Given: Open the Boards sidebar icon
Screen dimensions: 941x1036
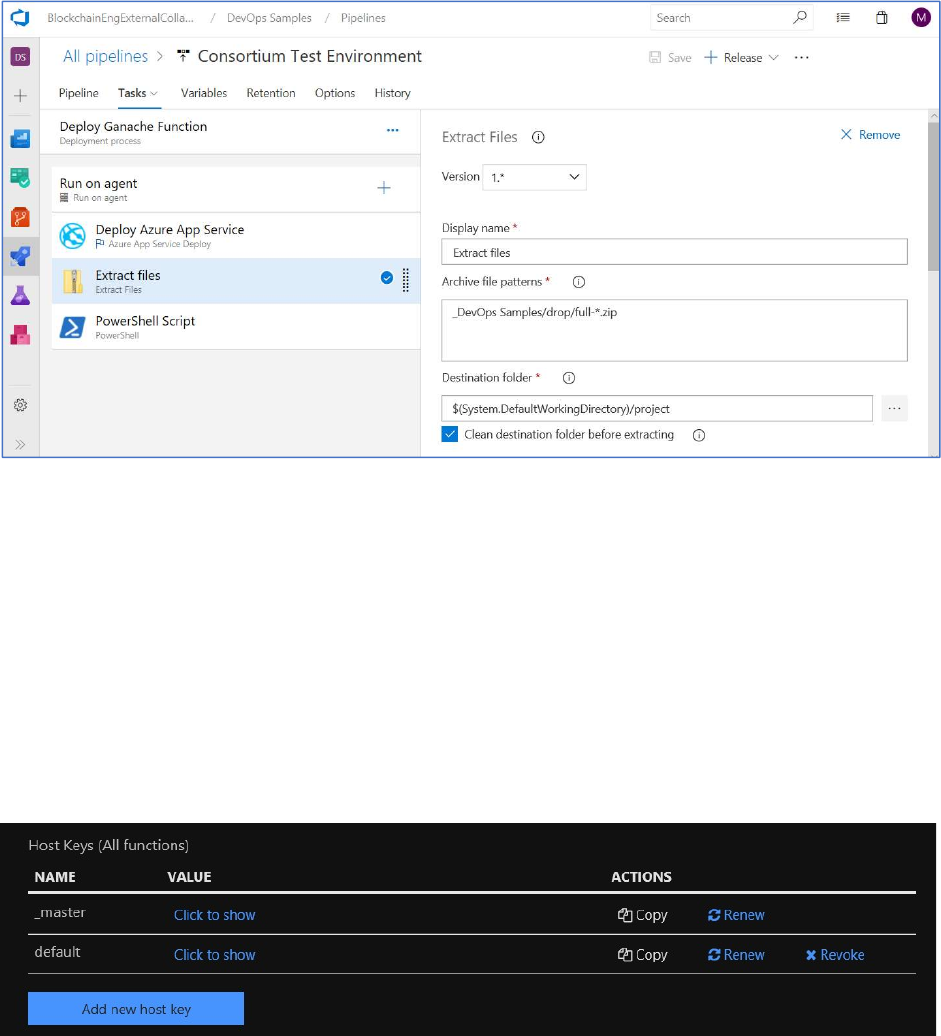Looking at the screenshot, I should pos(20,178).
